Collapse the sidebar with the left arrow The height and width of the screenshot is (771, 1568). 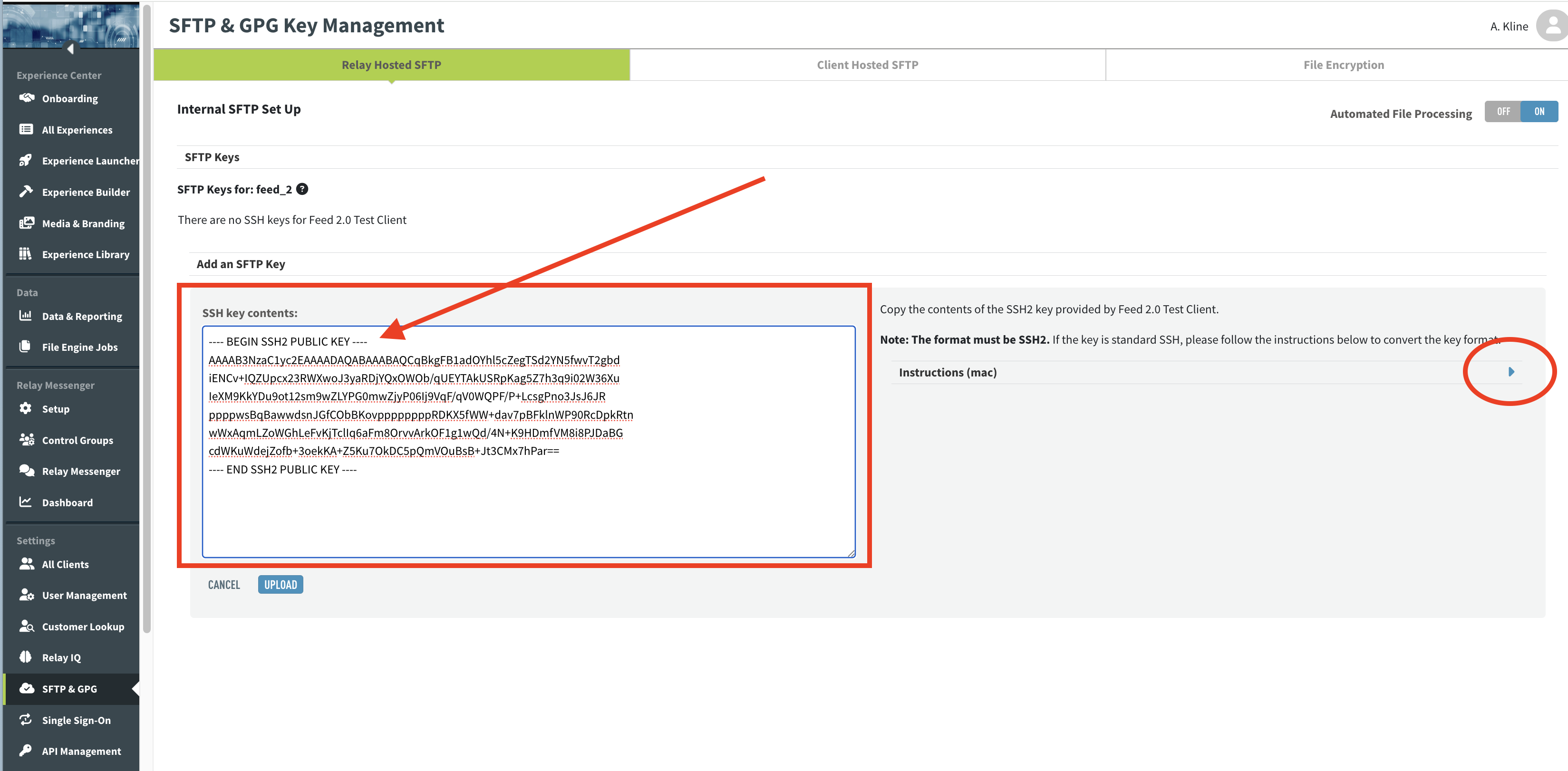pyautogui.click(x=70, y=48)
